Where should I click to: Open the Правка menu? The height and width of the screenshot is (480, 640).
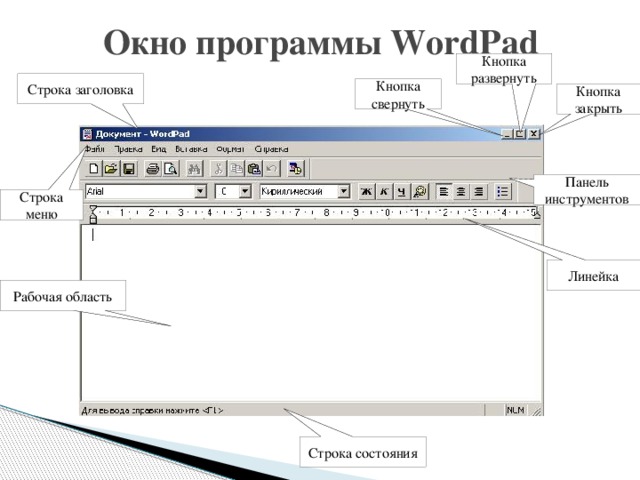pyautogui.click(x=128, y=149)
